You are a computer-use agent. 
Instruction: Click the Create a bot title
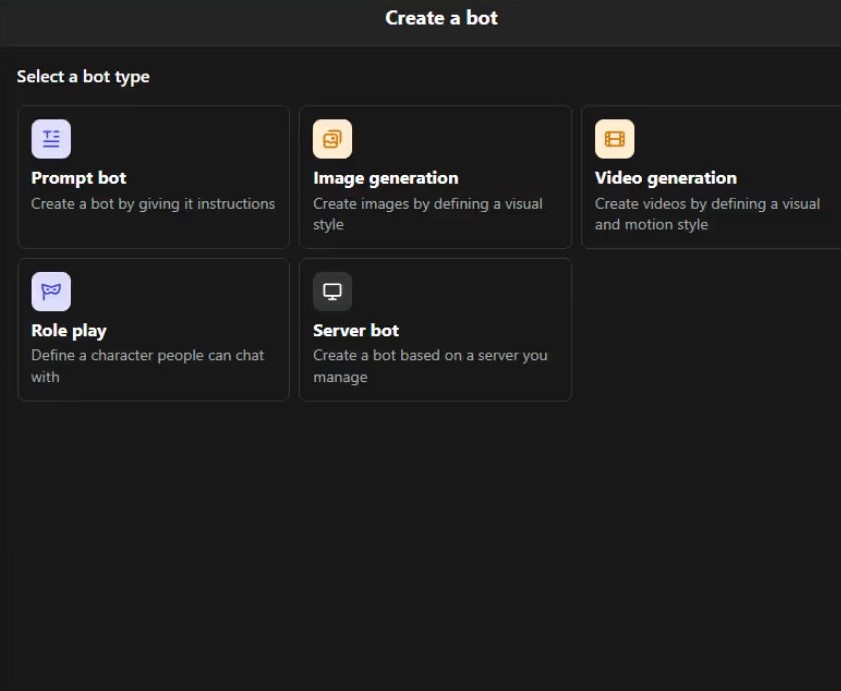(x=441, y=17)
